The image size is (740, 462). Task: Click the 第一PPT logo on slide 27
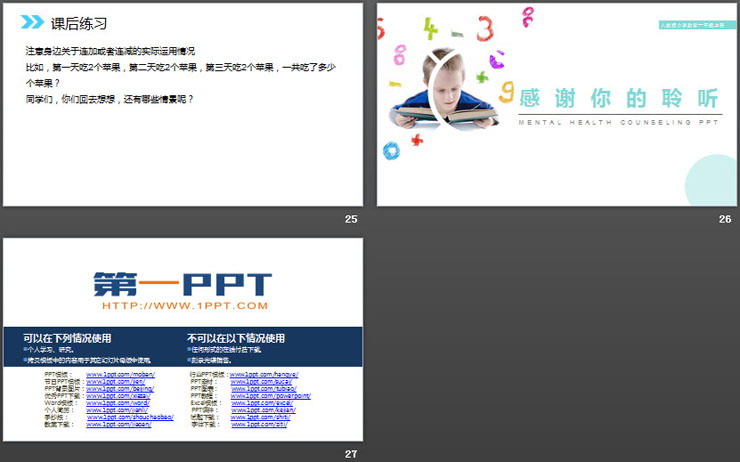tap(183, 285)
